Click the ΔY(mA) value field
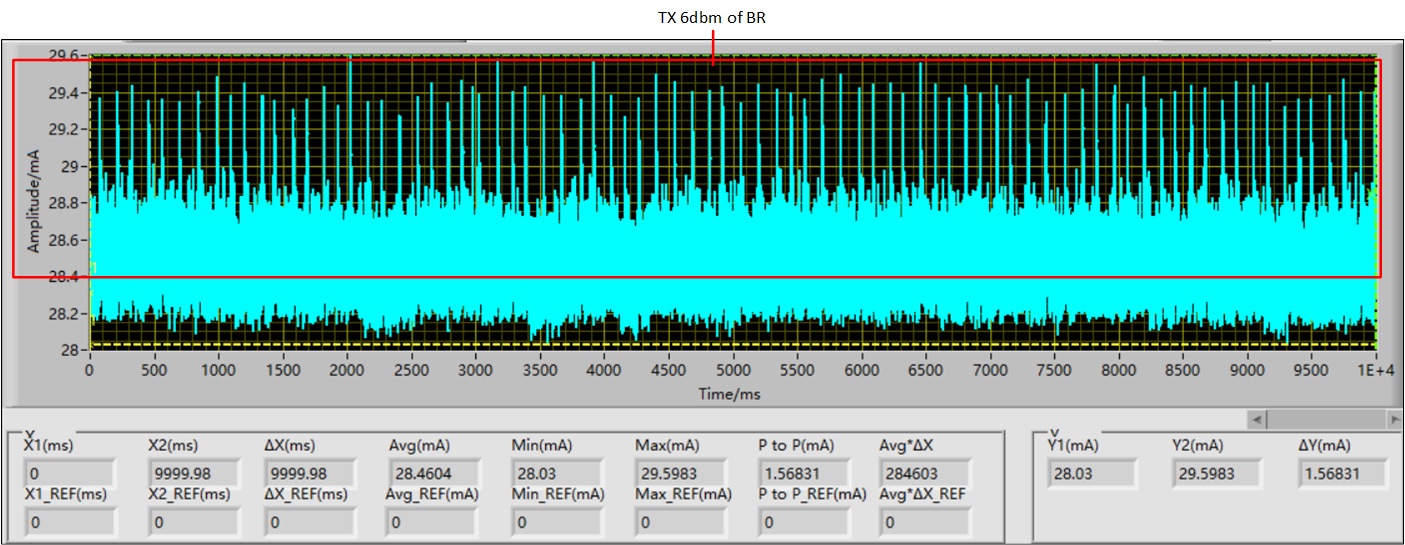1405x545 pixels. tap(1343, 473)
